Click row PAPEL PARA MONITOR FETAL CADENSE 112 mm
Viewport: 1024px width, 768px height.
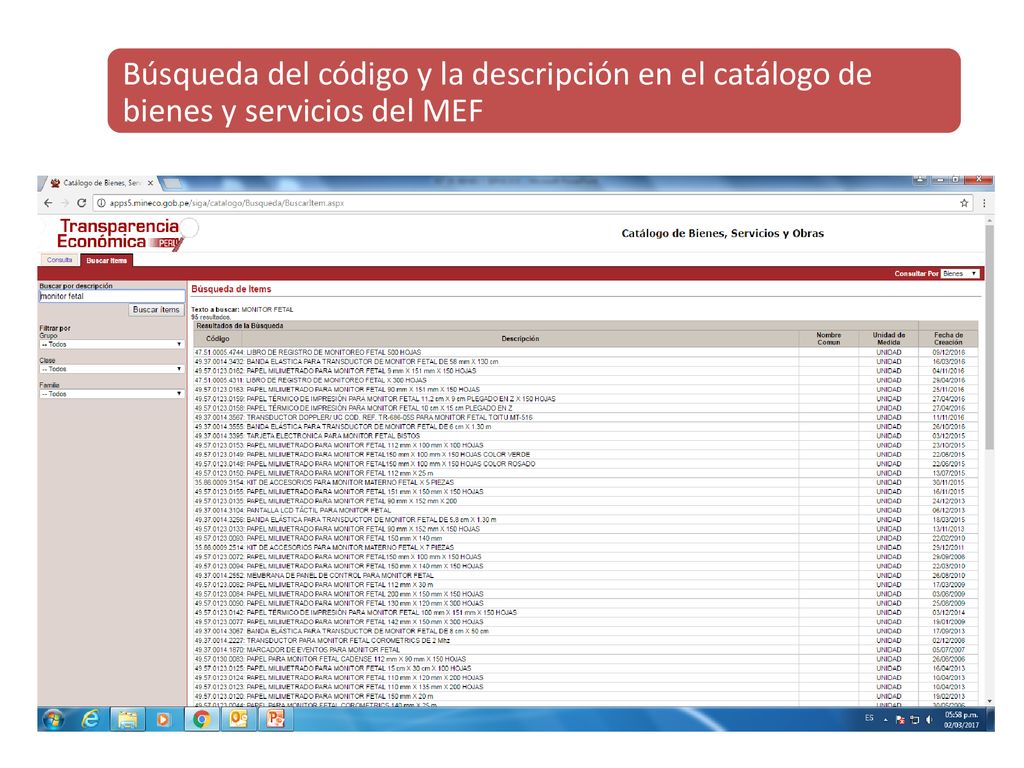tap(586, 659)
